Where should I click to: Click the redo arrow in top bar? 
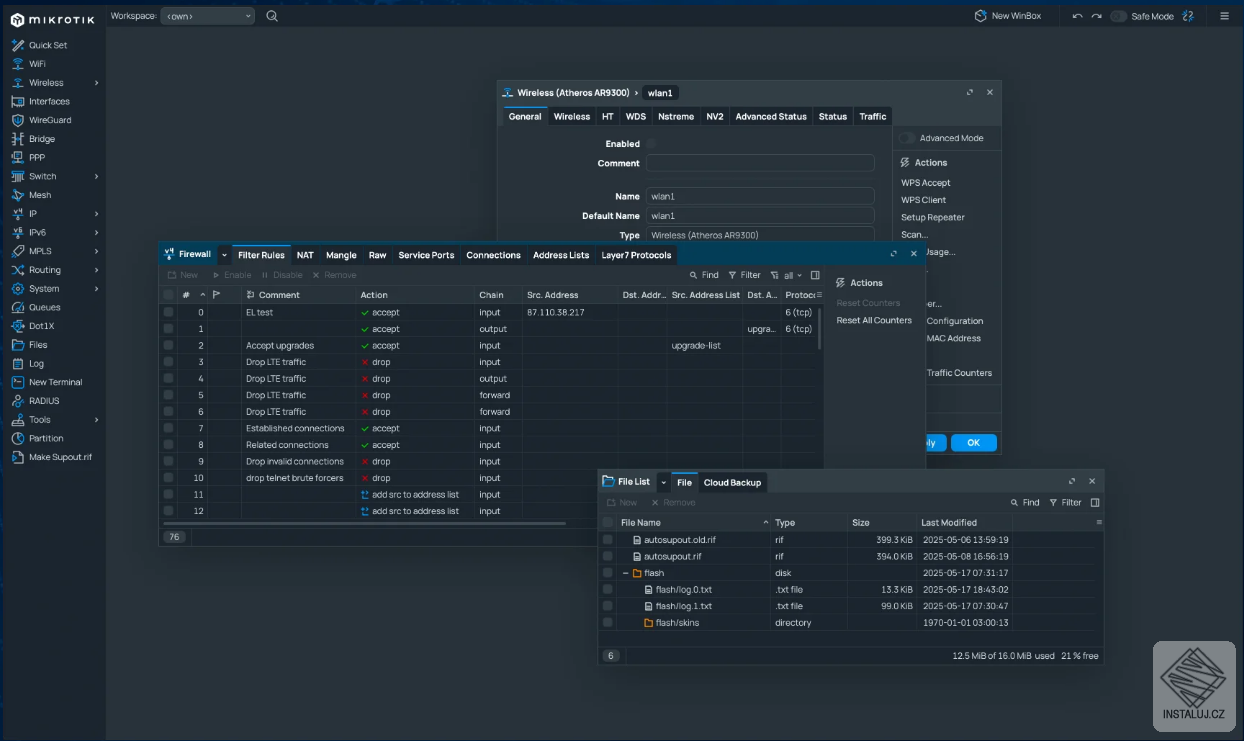tap(1096, 16)
